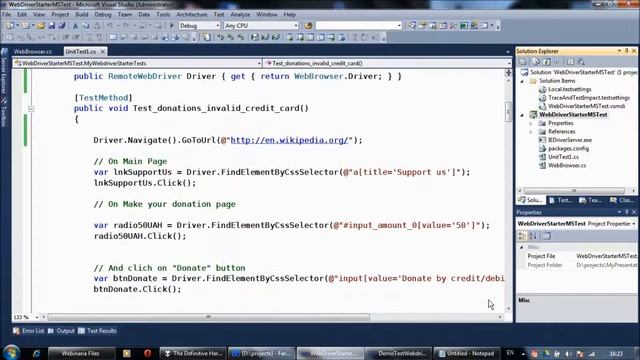Click the Solution Explorer horizontal scrollbar
Screen dimensions: 640x360
pos(574,191)
